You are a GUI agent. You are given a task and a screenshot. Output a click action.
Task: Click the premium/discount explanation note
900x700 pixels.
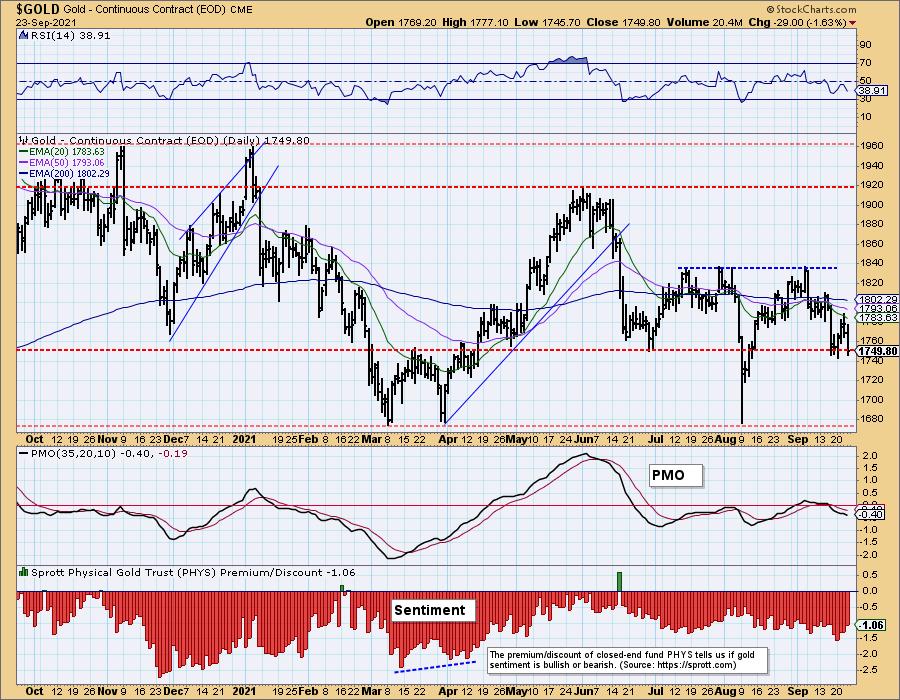(x=627, y=660)
